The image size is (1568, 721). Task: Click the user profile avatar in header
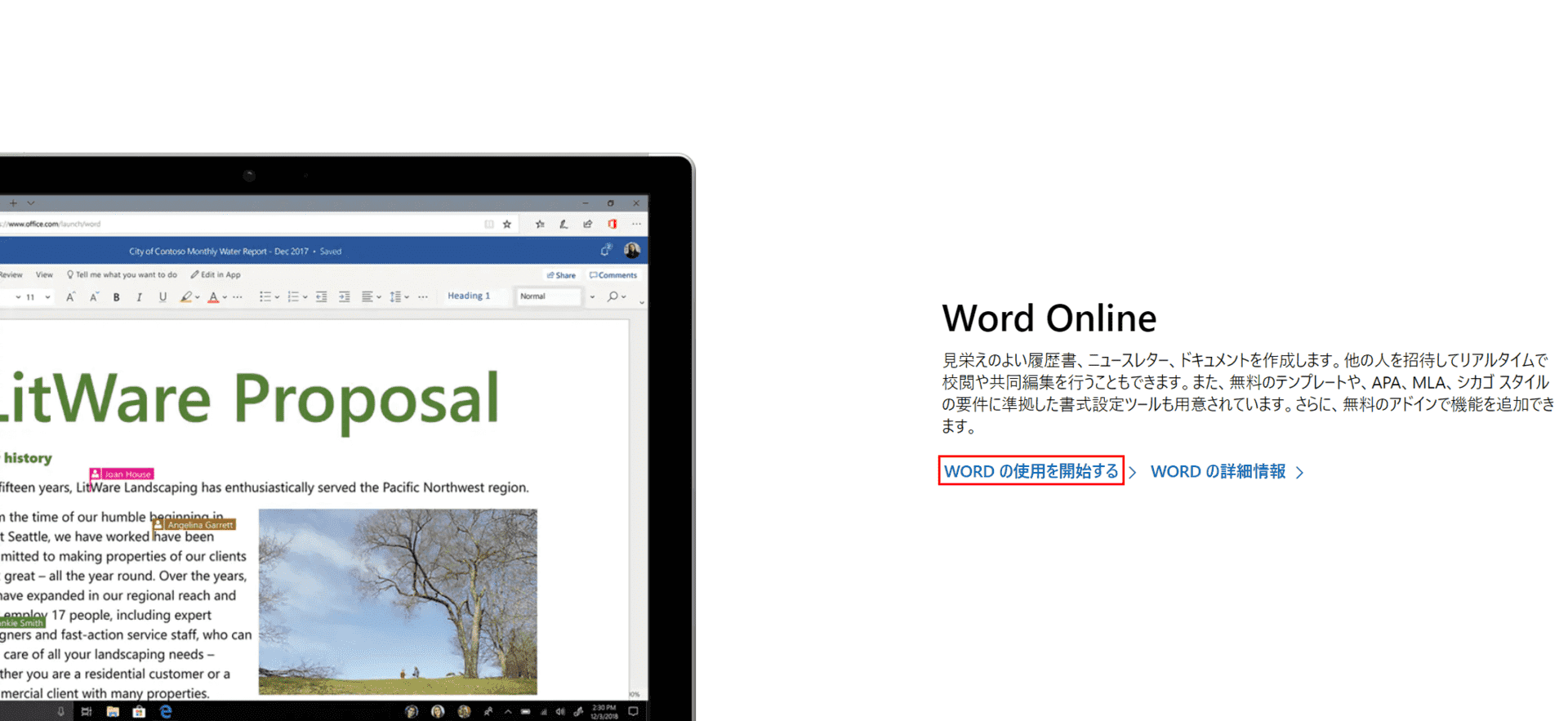click(632, 251)
